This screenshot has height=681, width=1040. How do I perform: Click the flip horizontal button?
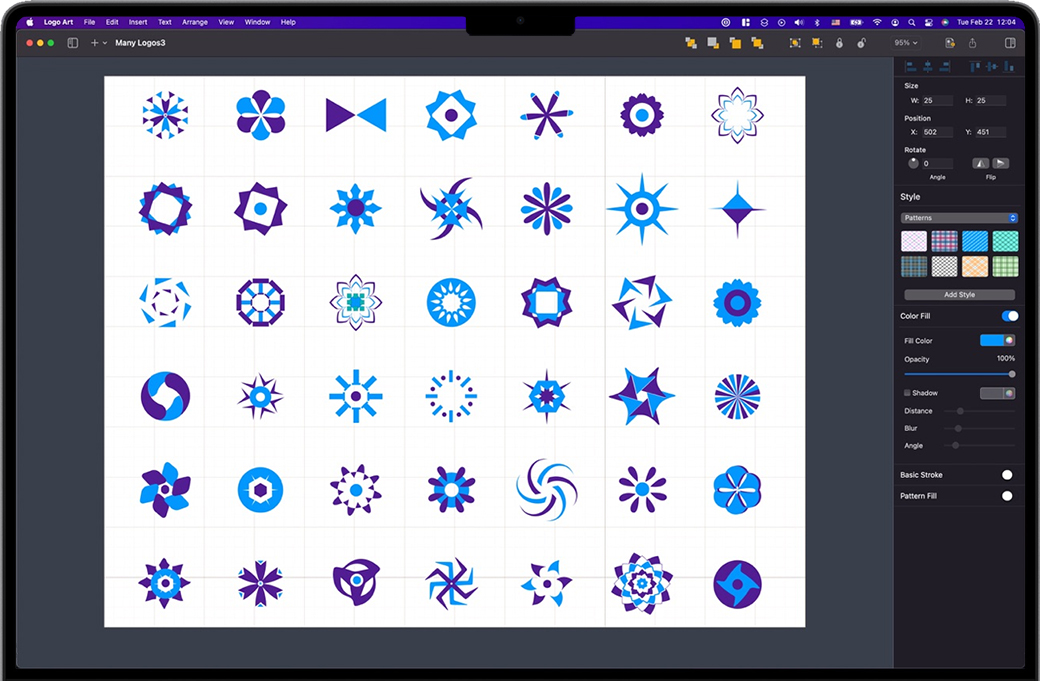tap(981, 163)
